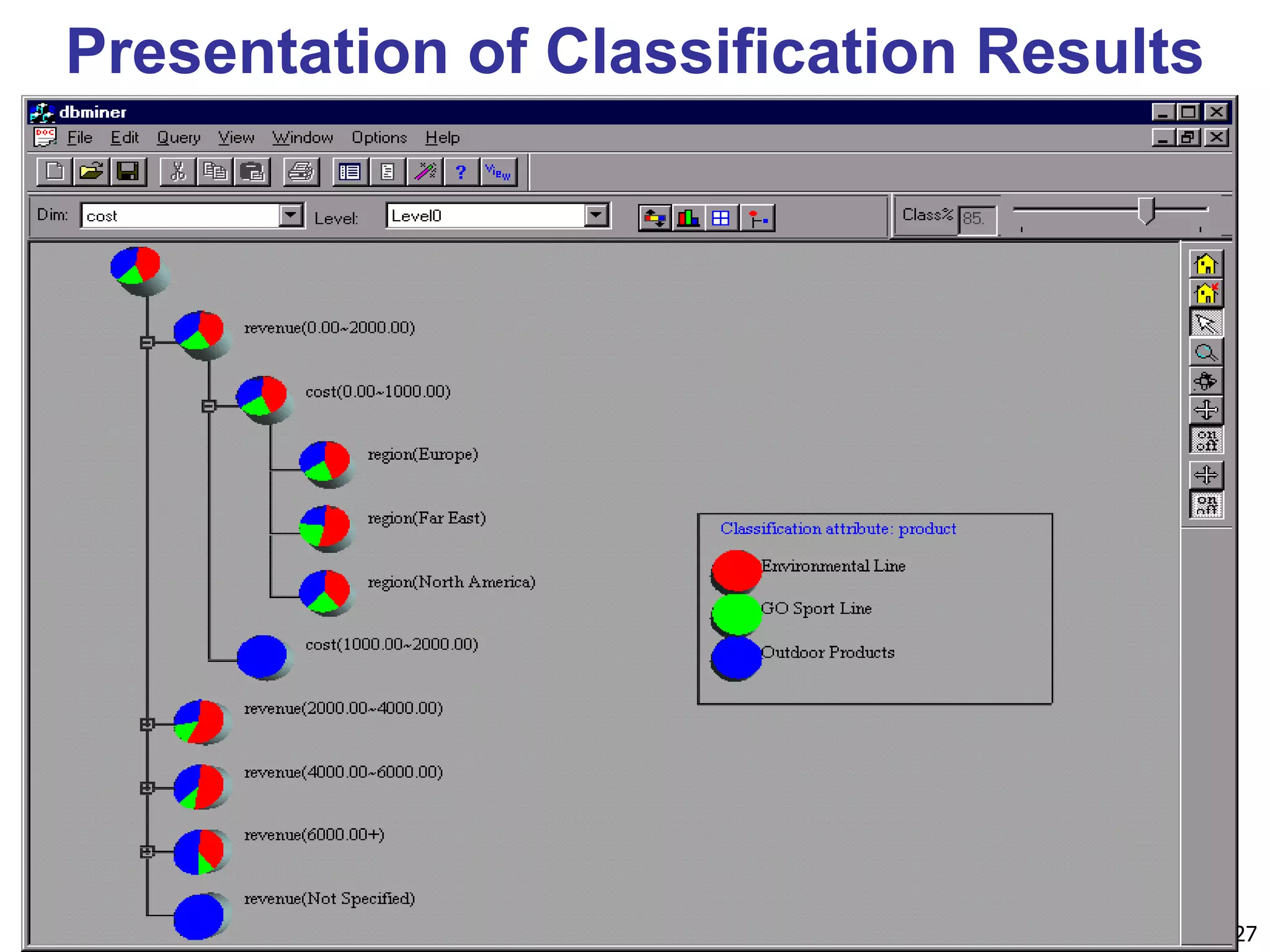This screenshot has width=1270, height=952.
Task: Click the printer icon in toolbar
Action: click(301, 172)
